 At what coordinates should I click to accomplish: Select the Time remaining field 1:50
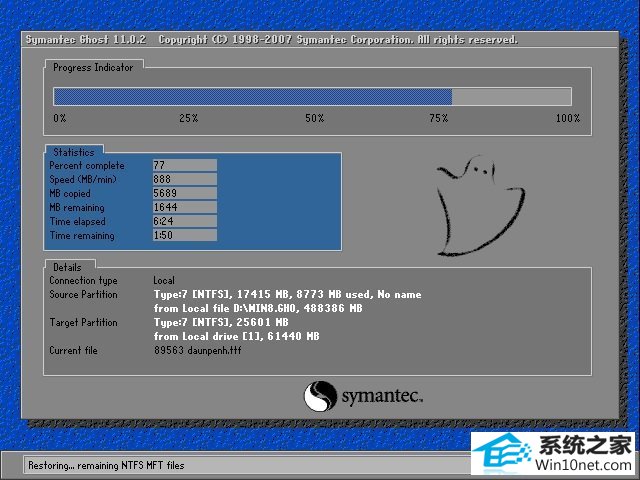184,235
